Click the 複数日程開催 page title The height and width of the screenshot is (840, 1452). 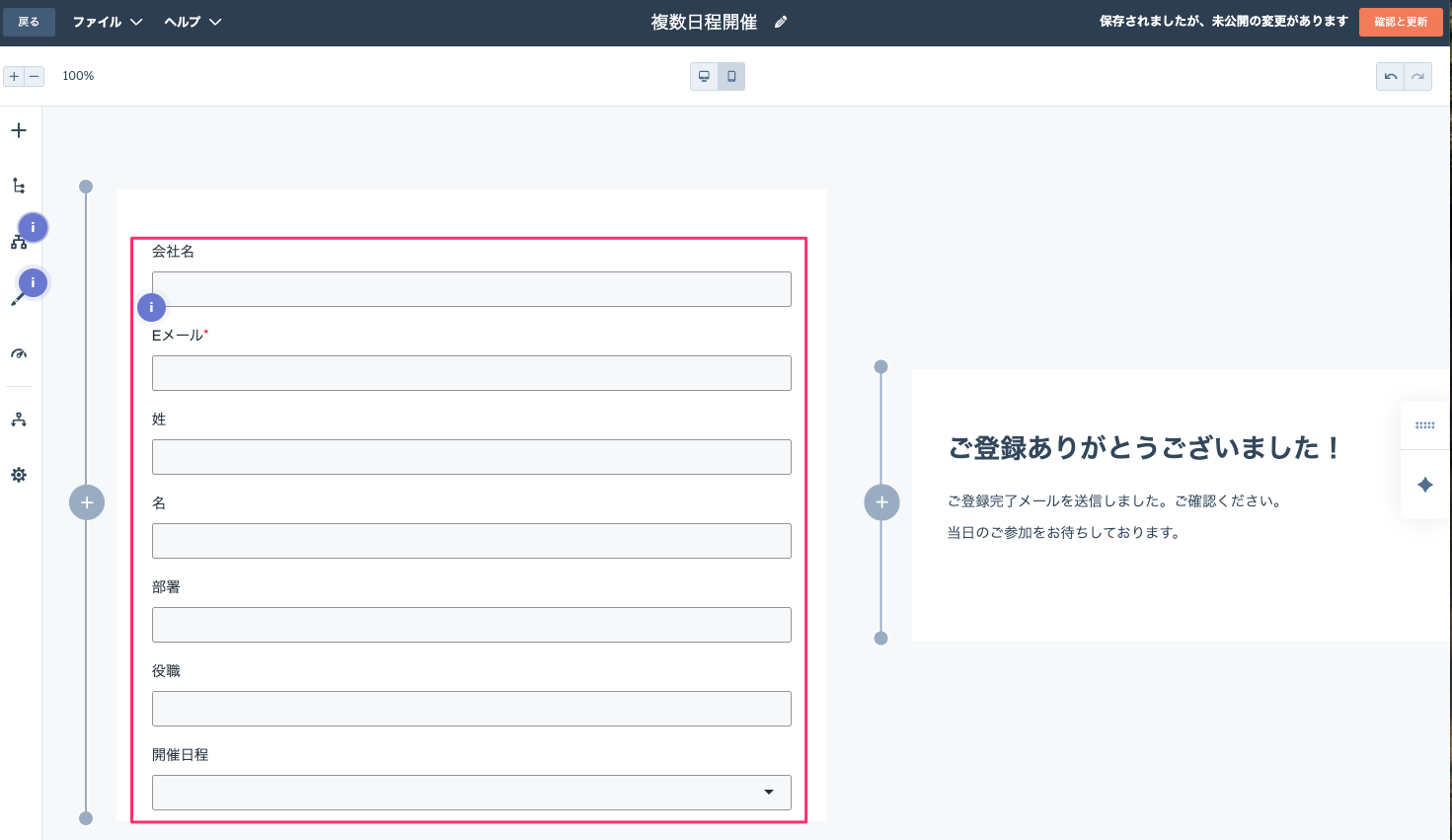coord(704,22)
